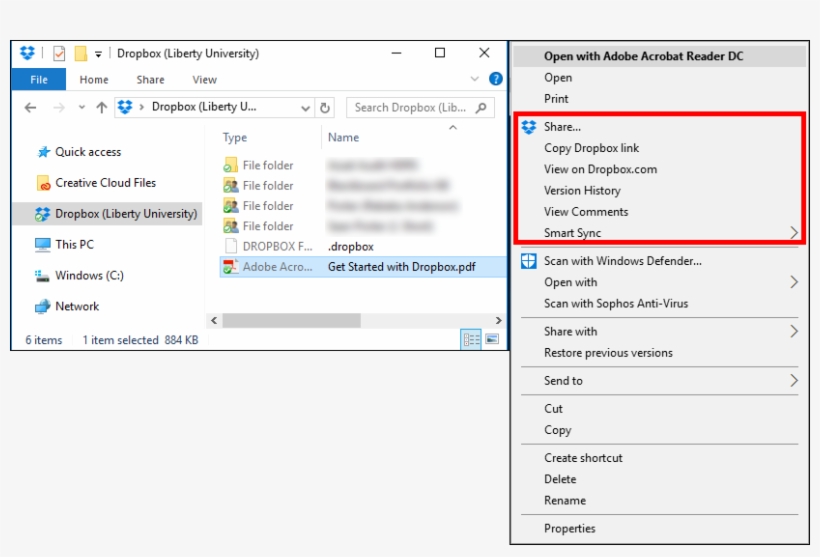820x557 pixels.
Task: Click the Forward navigation arrow
Action: 59,108
